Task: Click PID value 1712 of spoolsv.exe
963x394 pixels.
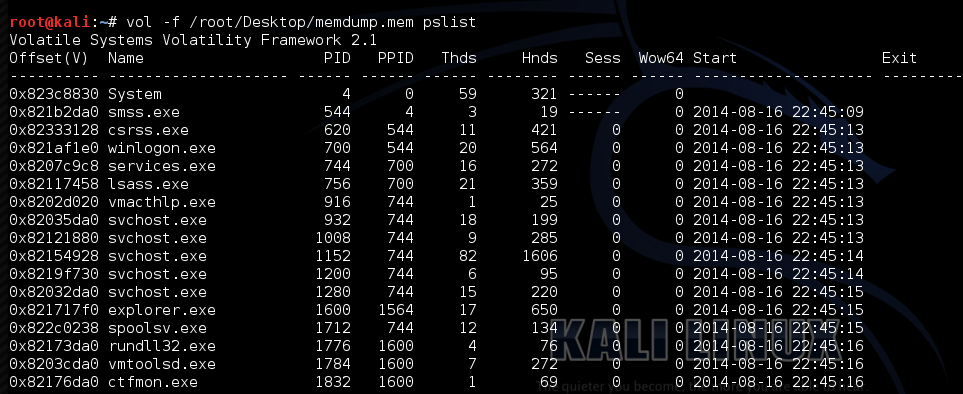Action: click(333, 328)
